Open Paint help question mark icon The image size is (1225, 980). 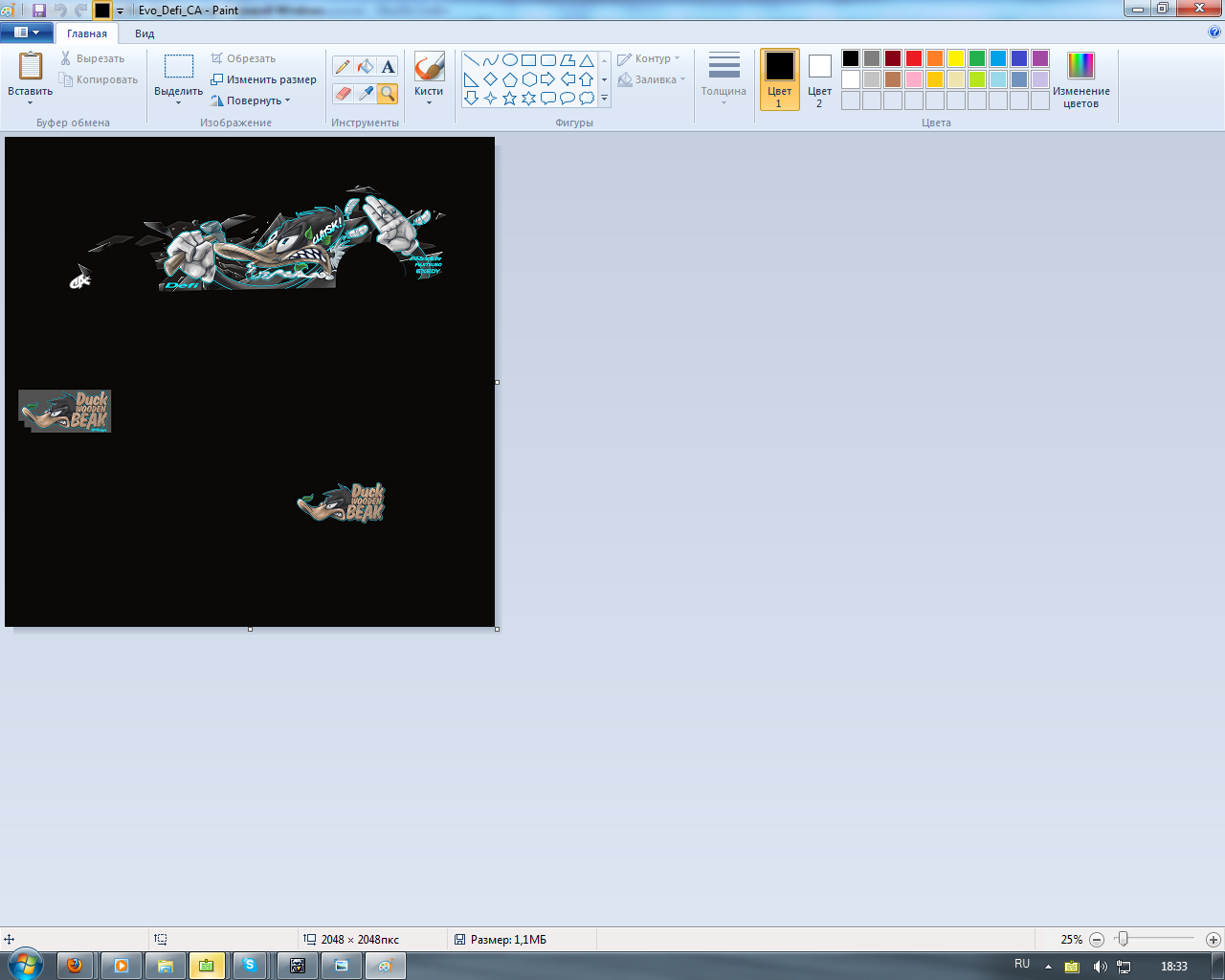click(1214, 32)
